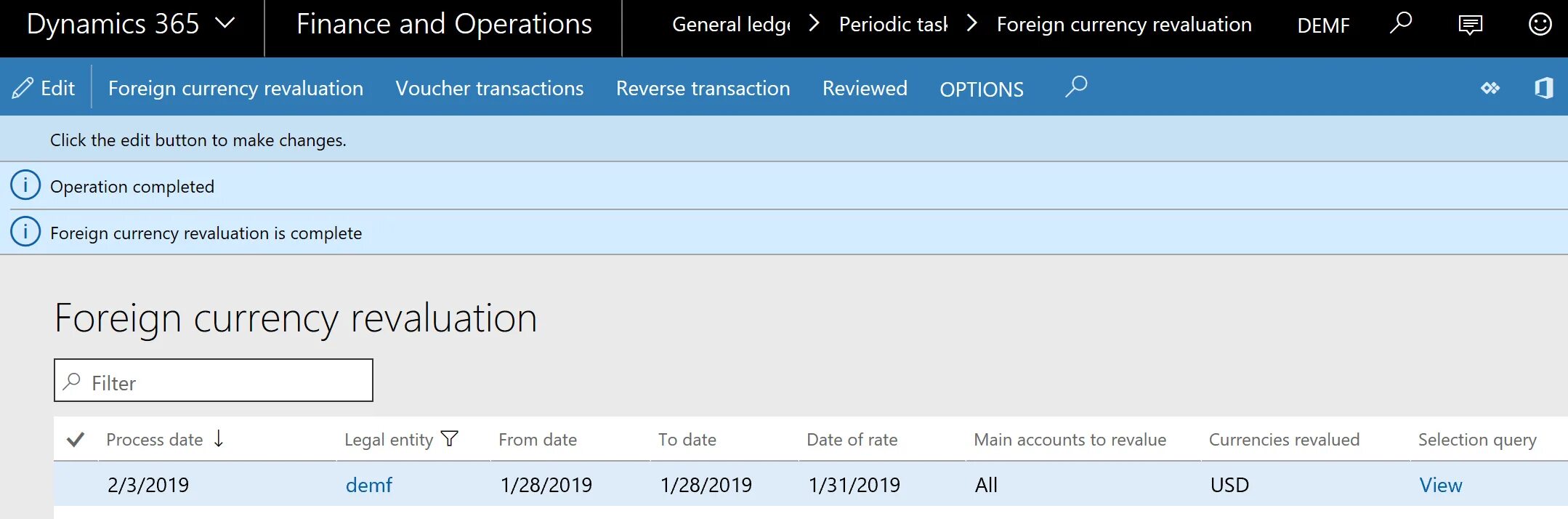Click the Filter input field
This screenshot has height=519, width=1568.
click(x=225, y=382)
